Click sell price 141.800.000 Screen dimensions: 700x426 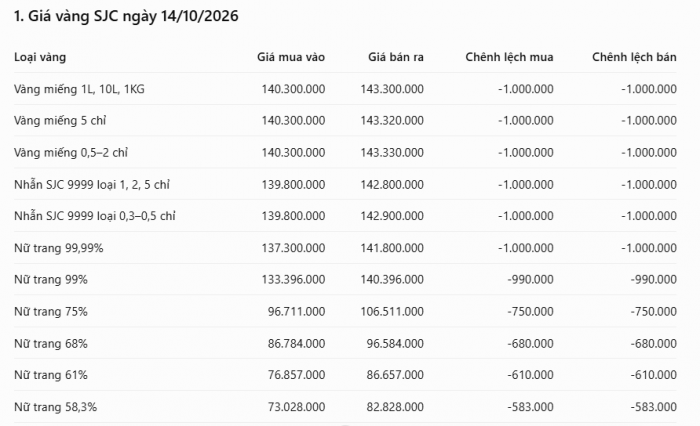pyautogui.click(x=392, y=248)
